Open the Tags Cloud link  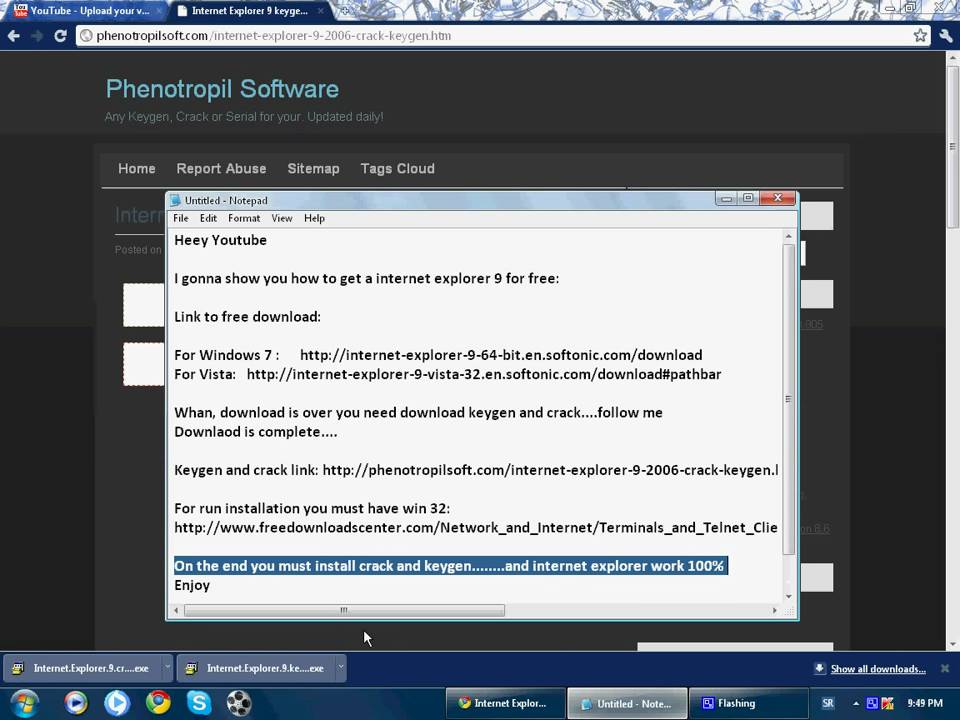tap(397, 168)
